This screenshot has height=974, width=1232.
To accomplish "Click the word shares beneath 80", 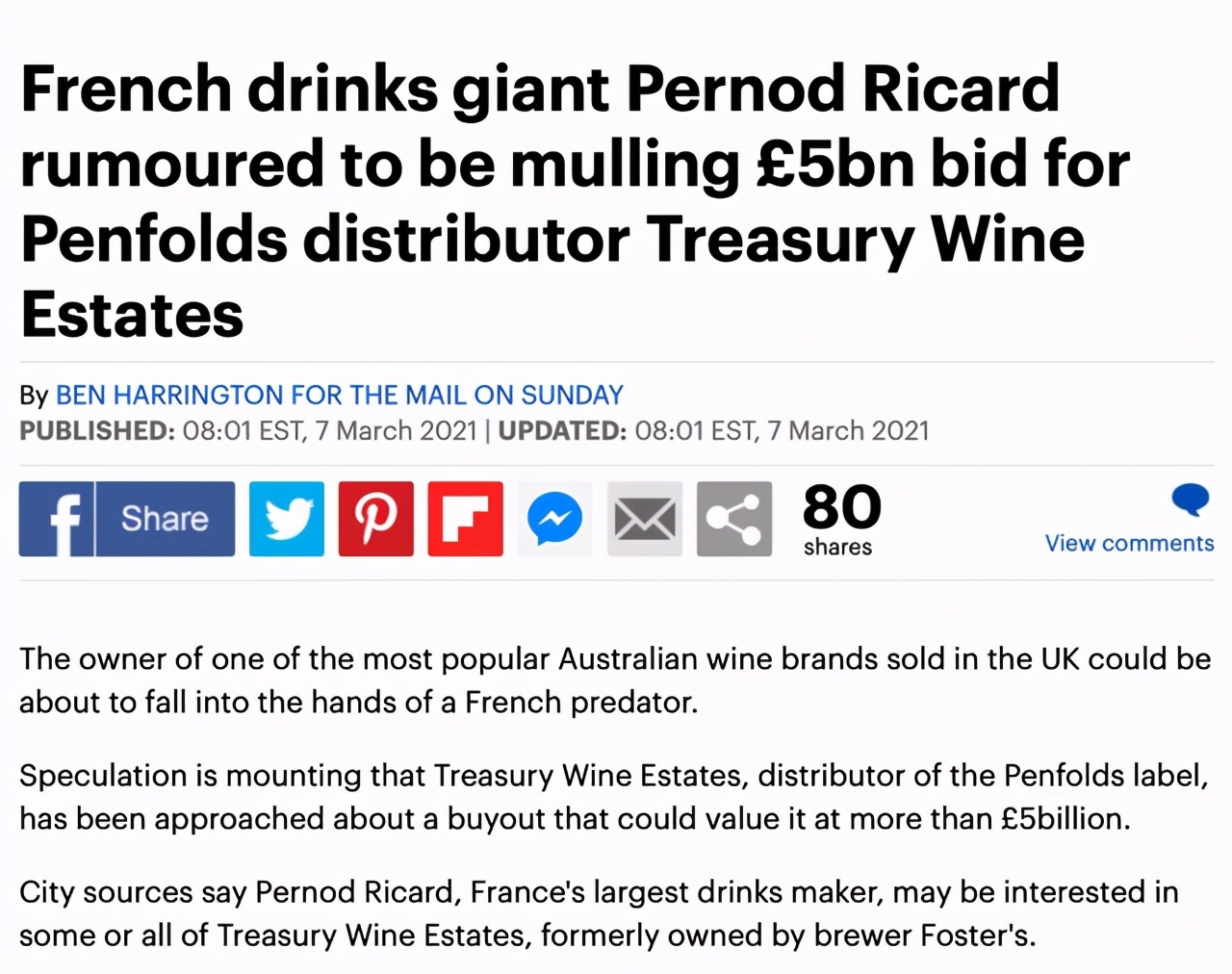I will point(837,547).
